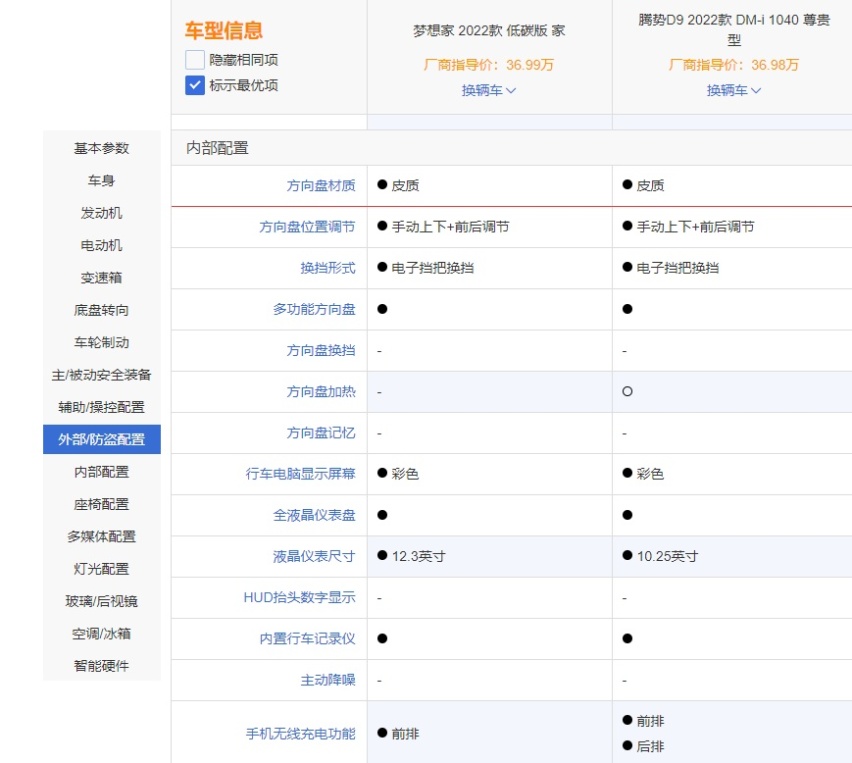Open the HUD抬头数字显示 parameter link
Screen dimensions: 852x763
(299, 598)
